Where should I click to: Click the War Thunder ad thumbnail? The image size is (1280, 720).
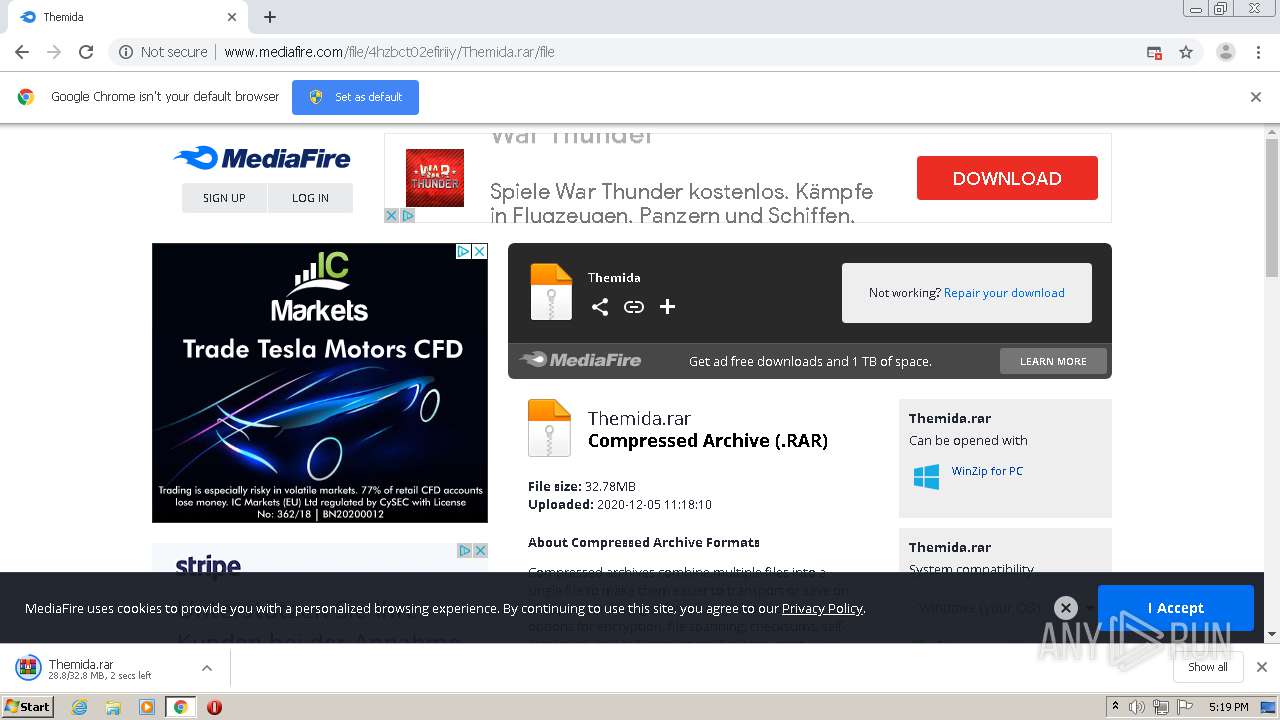pos(435,178)
